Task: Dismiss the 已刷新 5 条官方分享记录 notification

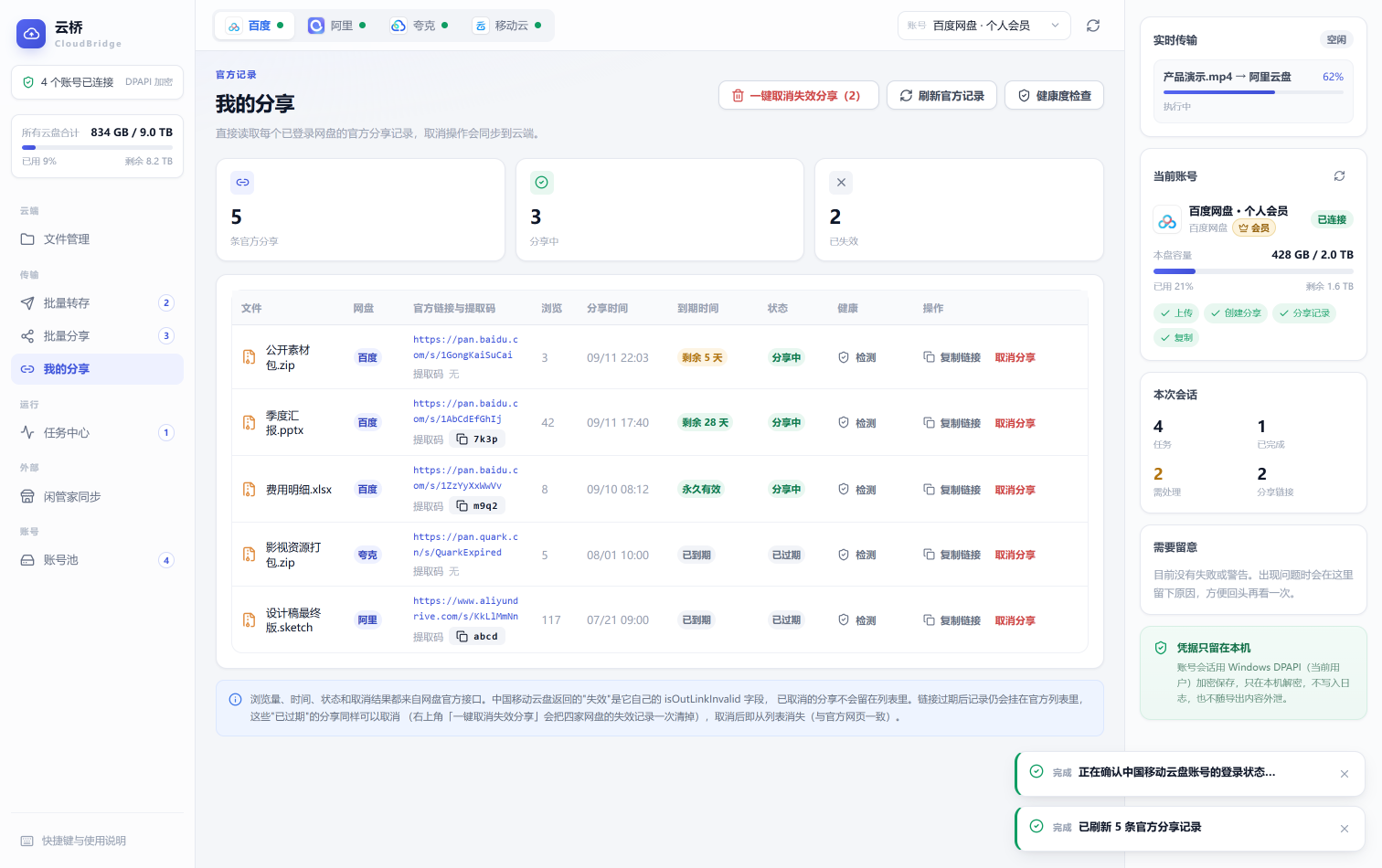Action: click(1345, 829)
